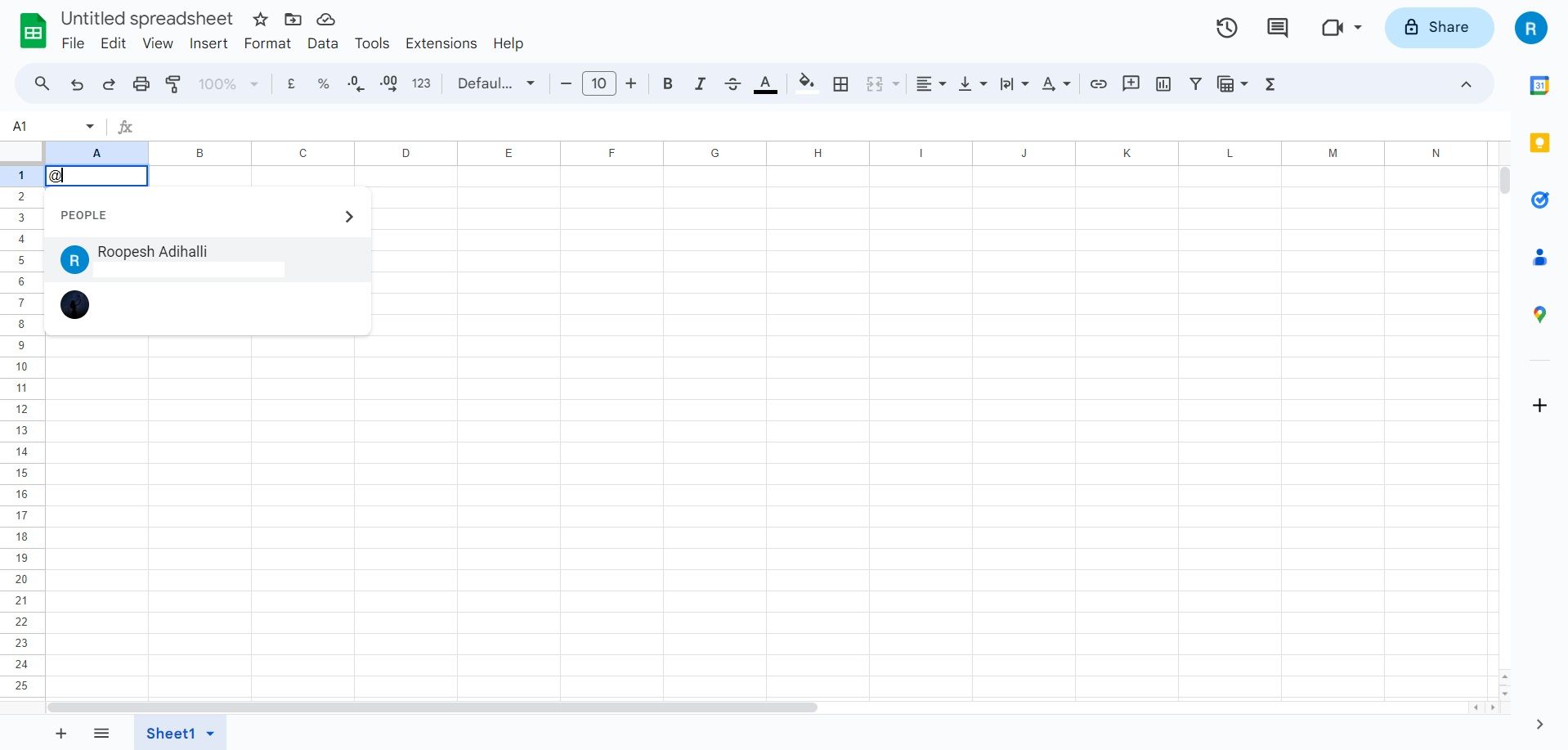Select the Paint format tool
The image size is (1568, 750).
pyautogui.click(x=172, y=83)
